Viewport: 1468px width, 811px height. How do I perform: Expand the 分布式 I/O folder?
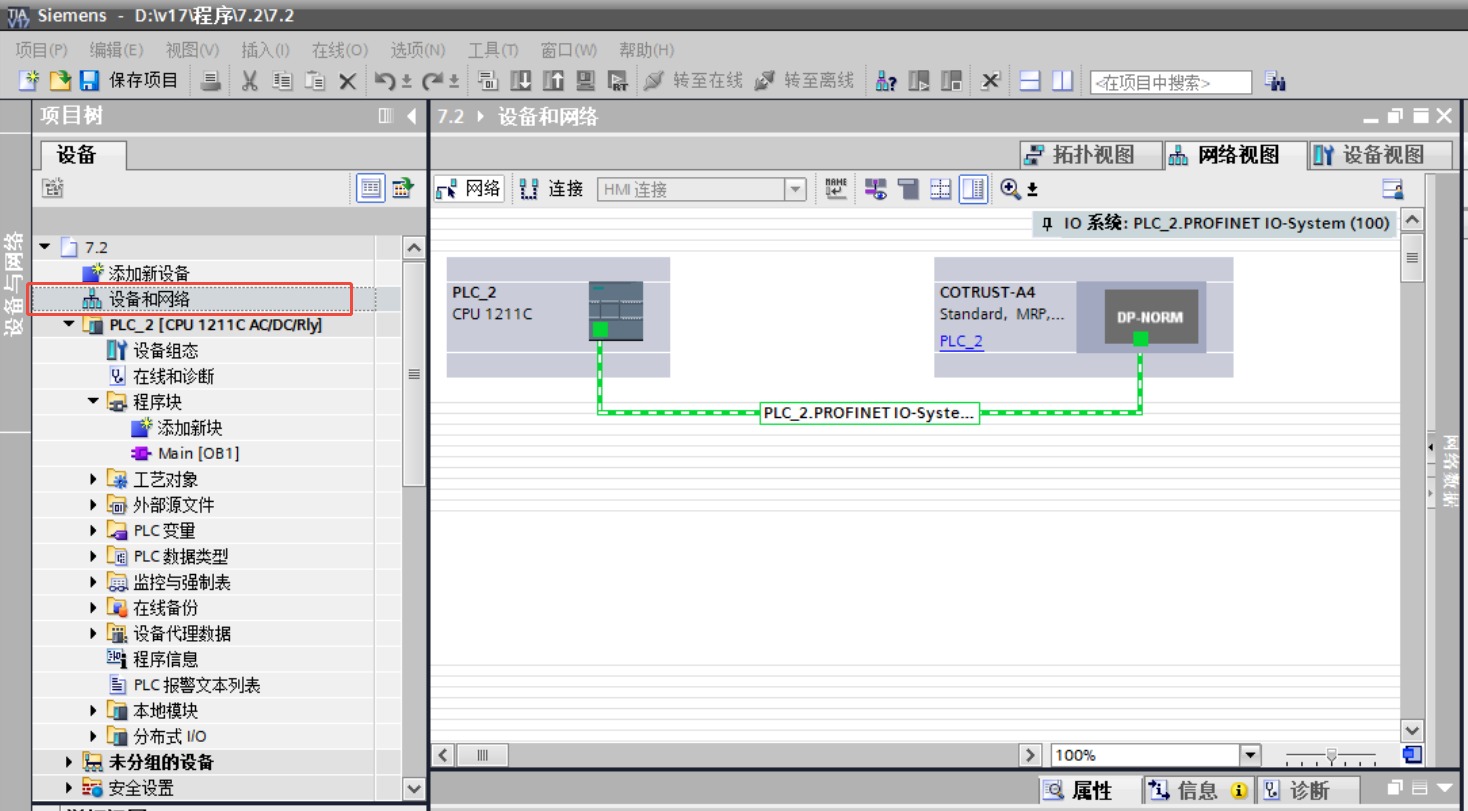93,737
